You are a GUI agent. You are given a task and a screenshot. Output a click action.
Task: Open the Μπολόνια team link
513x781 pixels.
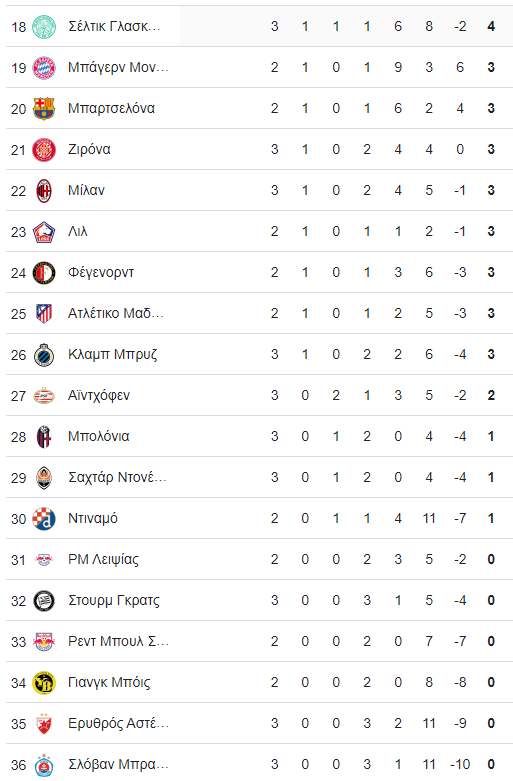coord(99,436)
